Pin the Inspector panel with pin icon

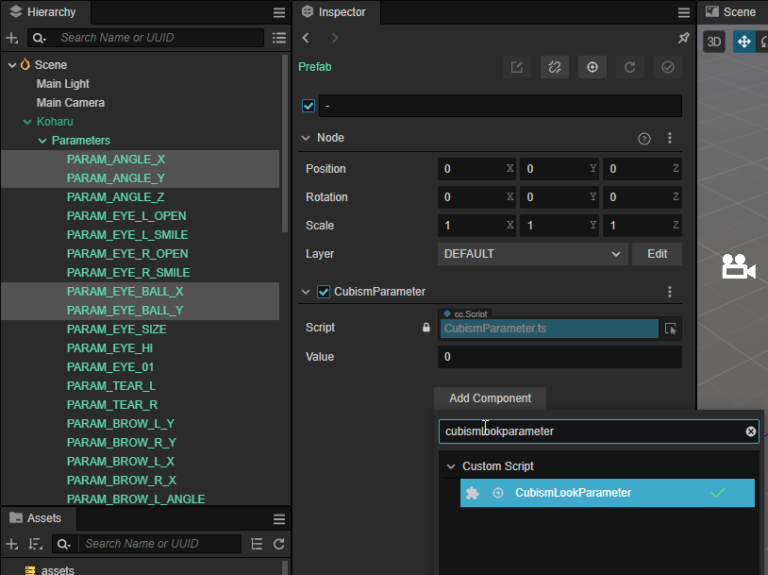point(683,38)
